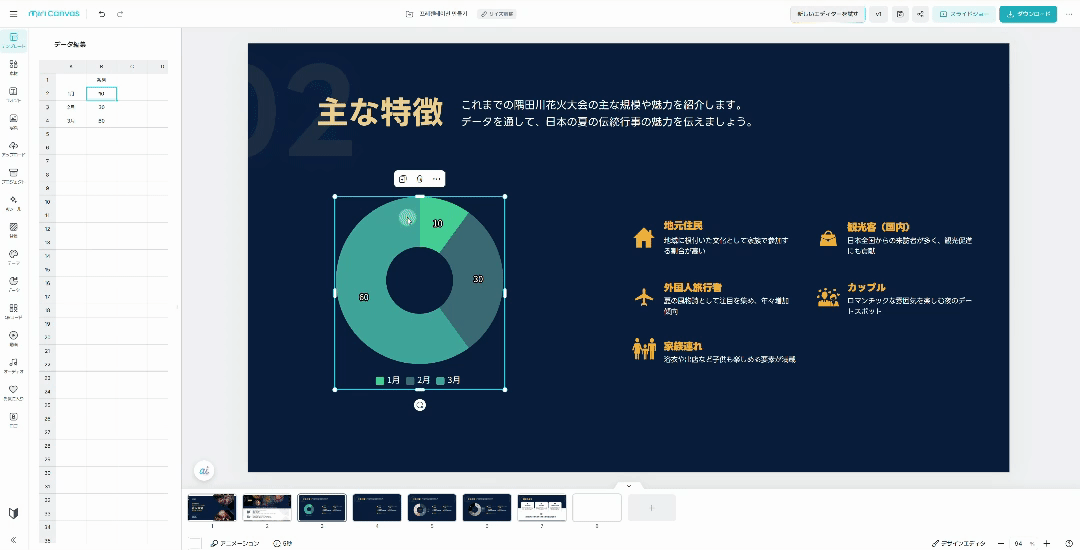
Task: Add a new slide with plus tile
Action: pos(652,508)
